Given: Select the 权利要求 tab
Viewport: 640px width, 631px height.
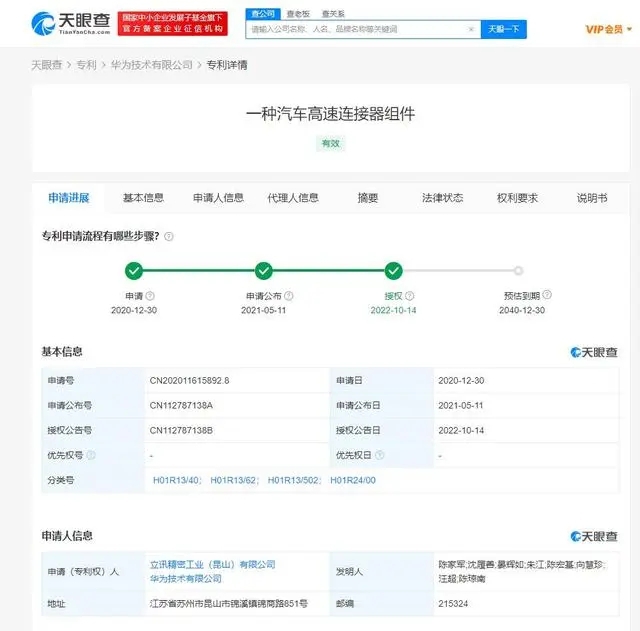Looking at the screenshot, I should (517, 198).
